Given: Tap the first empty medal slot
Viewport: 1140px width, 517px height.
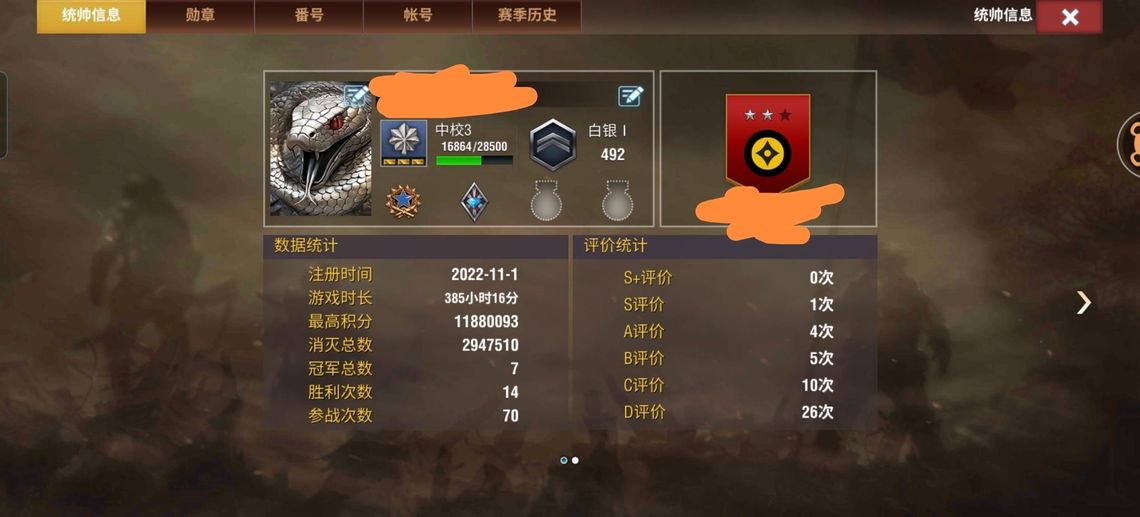Looking at the screenshot, I should (546, 201).
